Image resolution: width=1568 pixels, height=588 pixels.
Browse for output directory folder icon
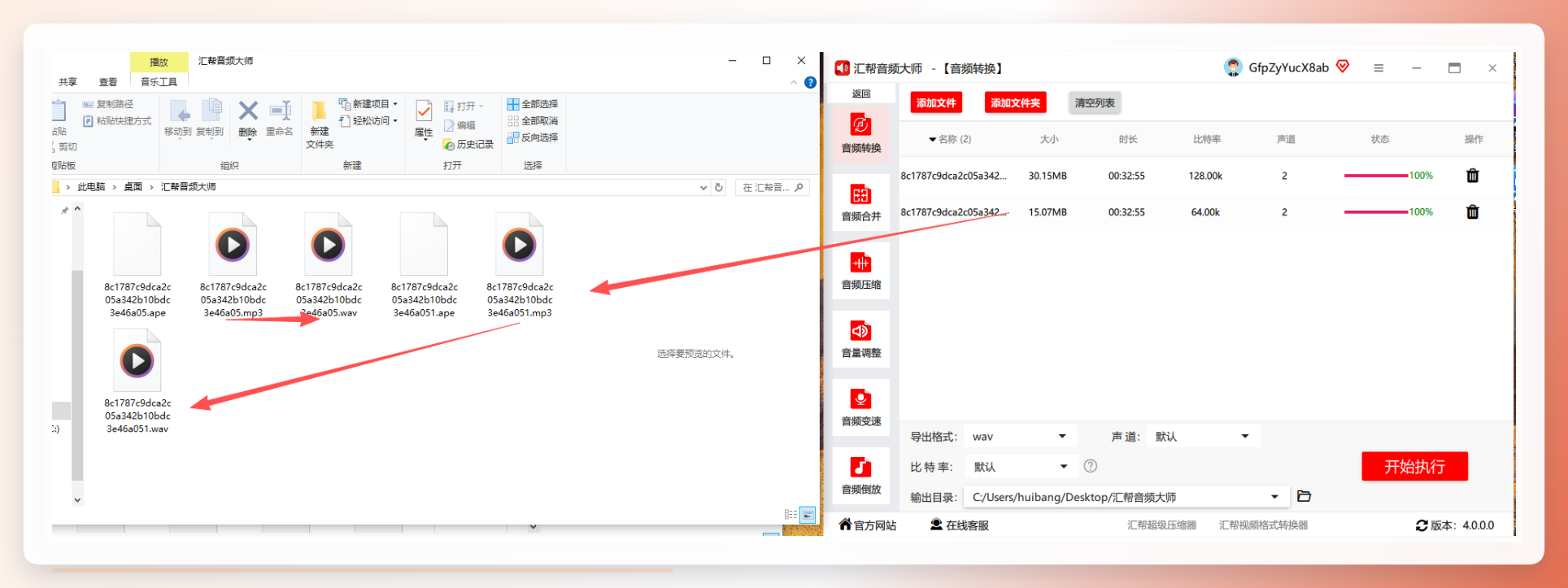tap(1304, 496)
